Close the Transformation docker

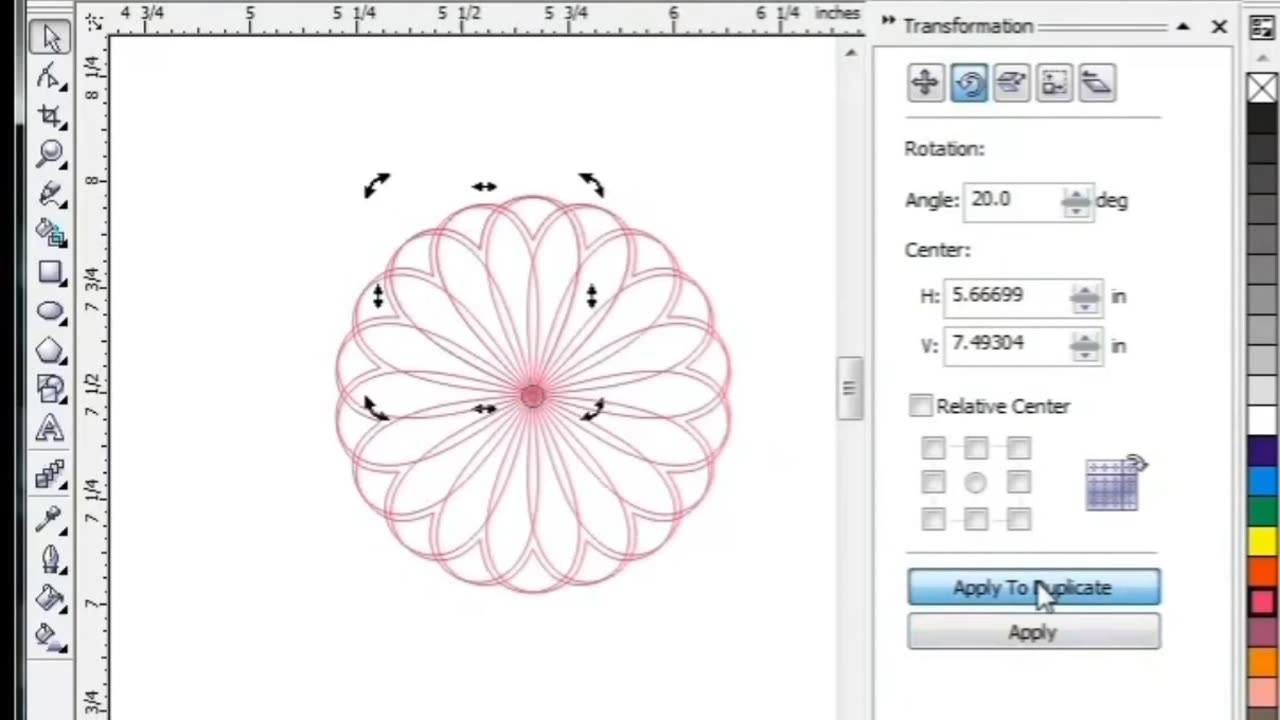(x=1219, y=27)
